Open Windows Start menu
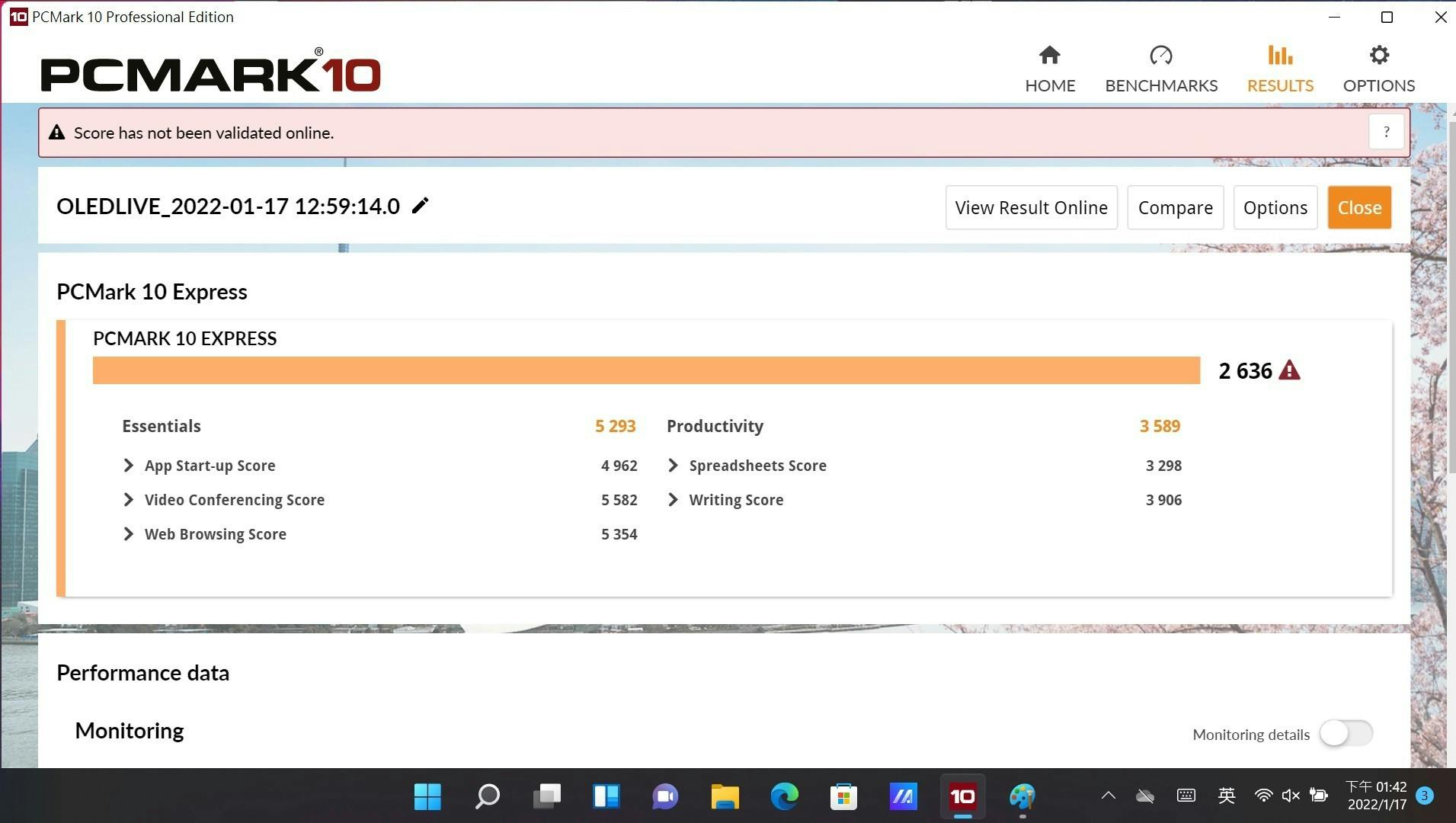 pyautogui.click(x=427, y=797)
